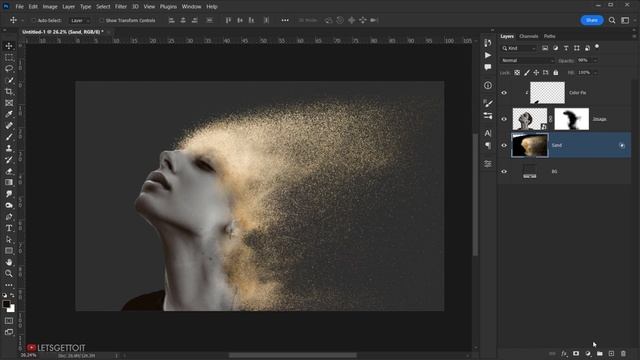Click the background color swatch
Screen dimensions: 640x360
pos(11,309)
